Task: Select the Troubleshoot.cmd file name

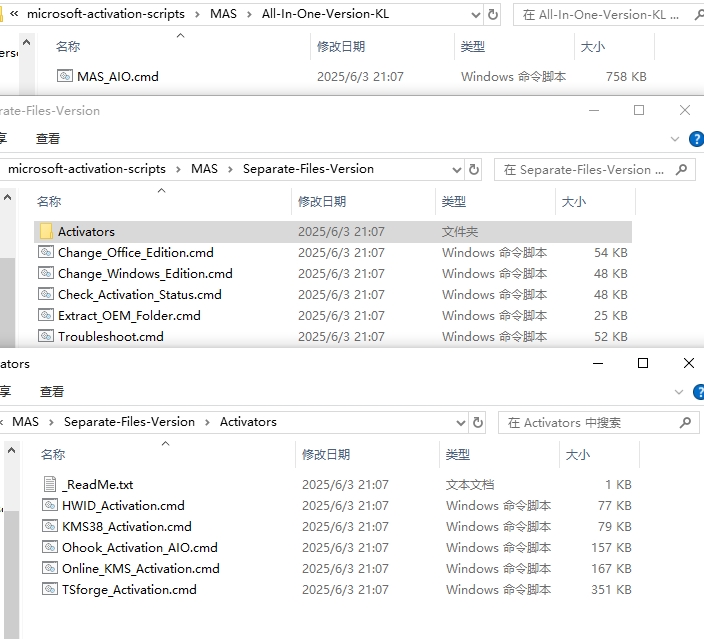Action: 110,336
